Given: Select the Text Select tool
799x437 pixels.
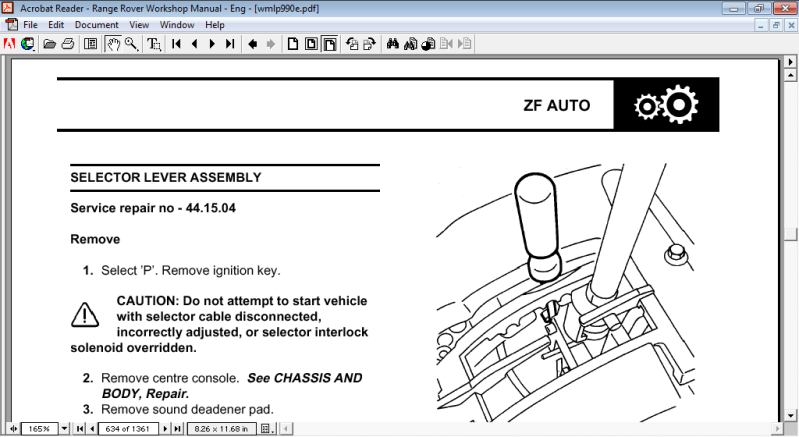Looking at the screenshot, I should [154, 44].
